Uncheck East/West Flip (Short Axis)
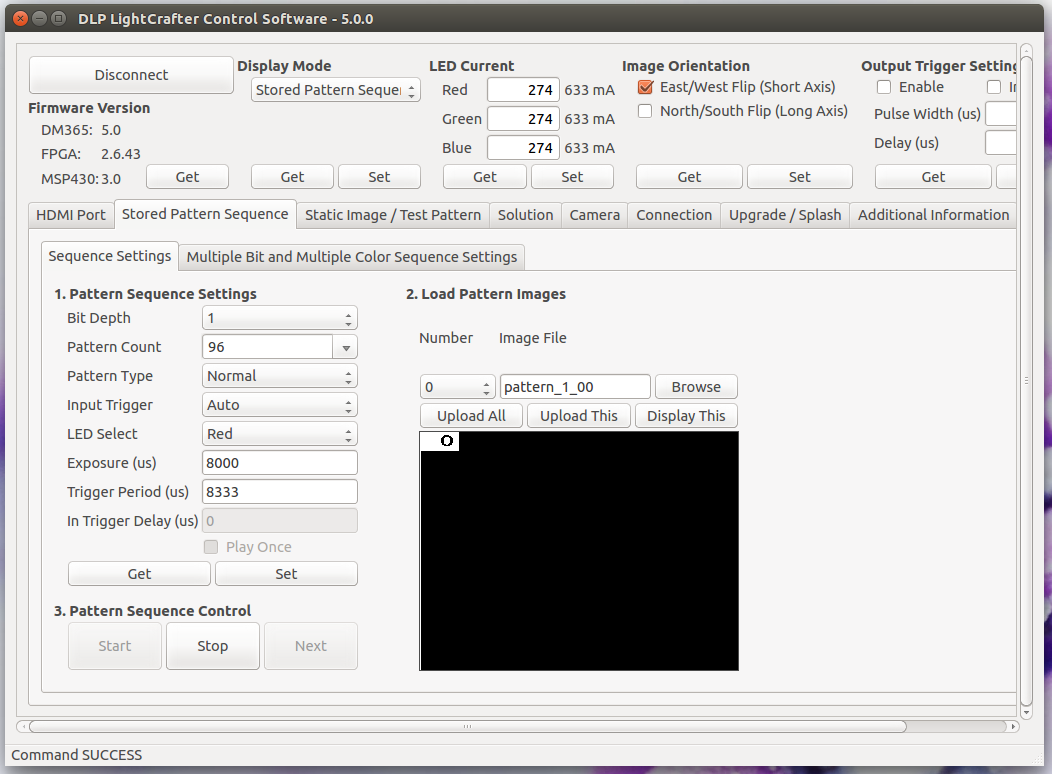Image resolution: width=1052 pixels, height=774 pixels. 645,87
